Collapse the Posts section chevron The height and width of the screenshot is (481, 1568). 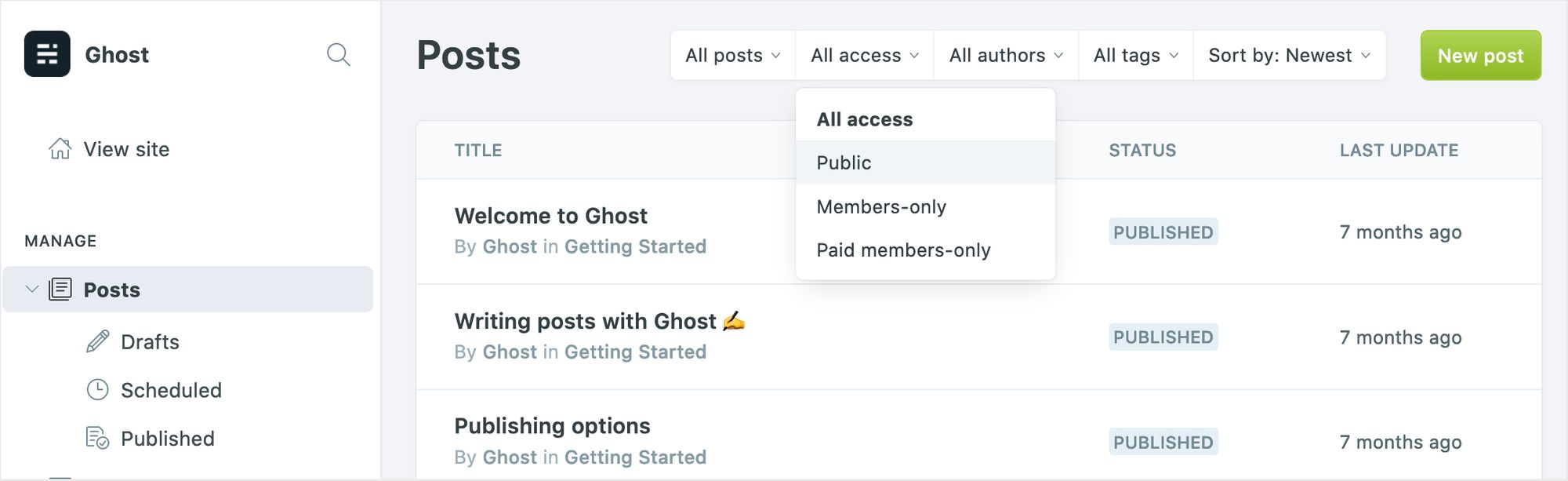point(32,290)
